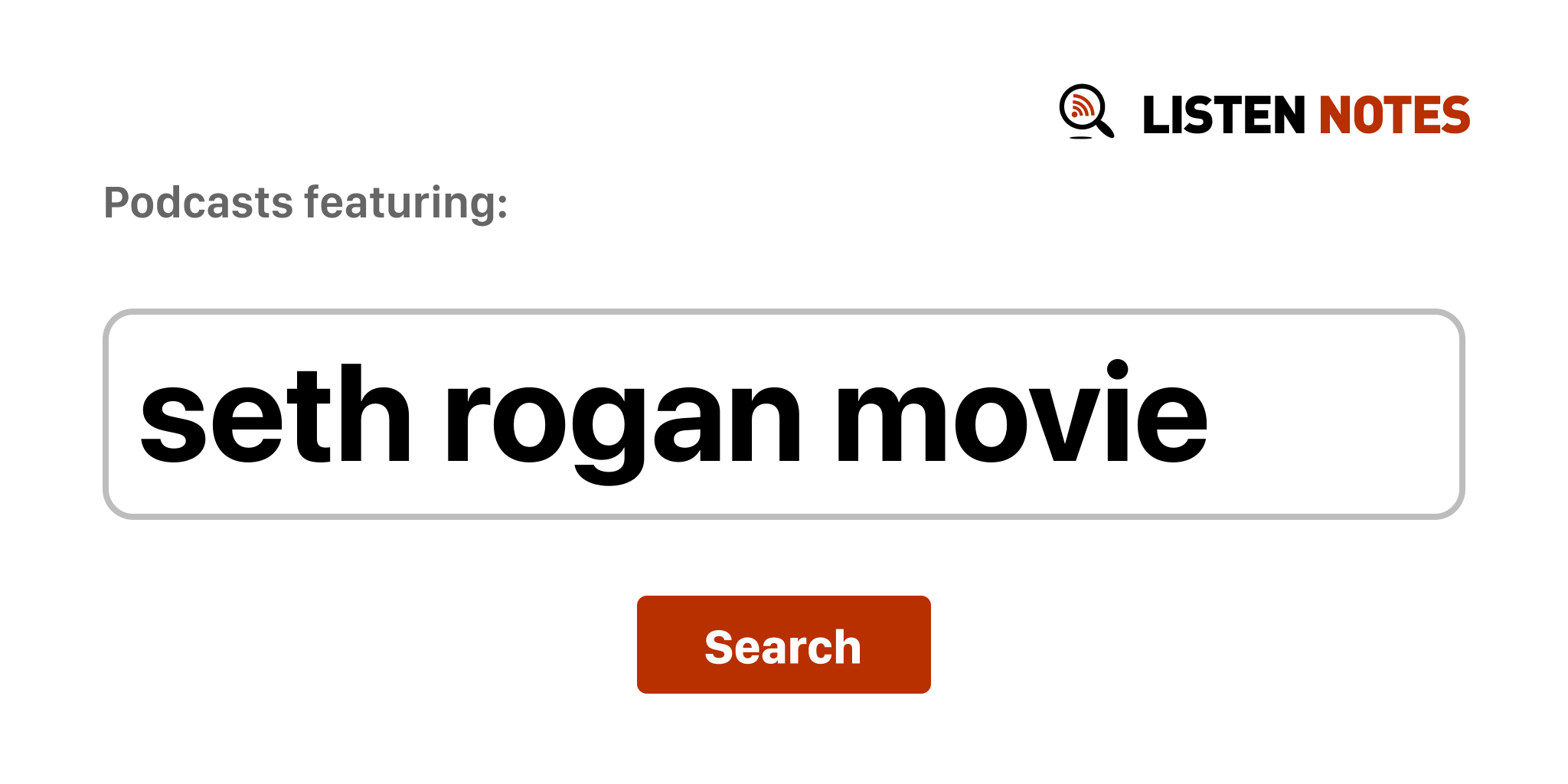Image resolution: width=1568 pixels, height=784 pixels.
Task: Focus the podcast search text box
Action: pos(783,414)
